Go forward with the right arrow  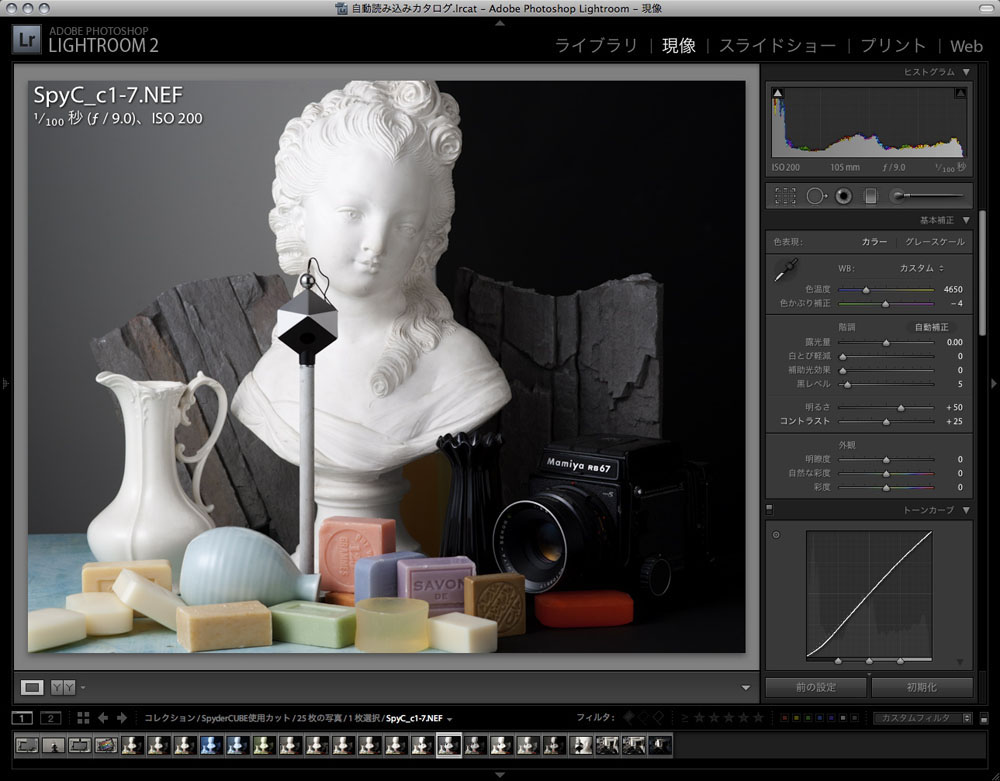pos(122,718)
